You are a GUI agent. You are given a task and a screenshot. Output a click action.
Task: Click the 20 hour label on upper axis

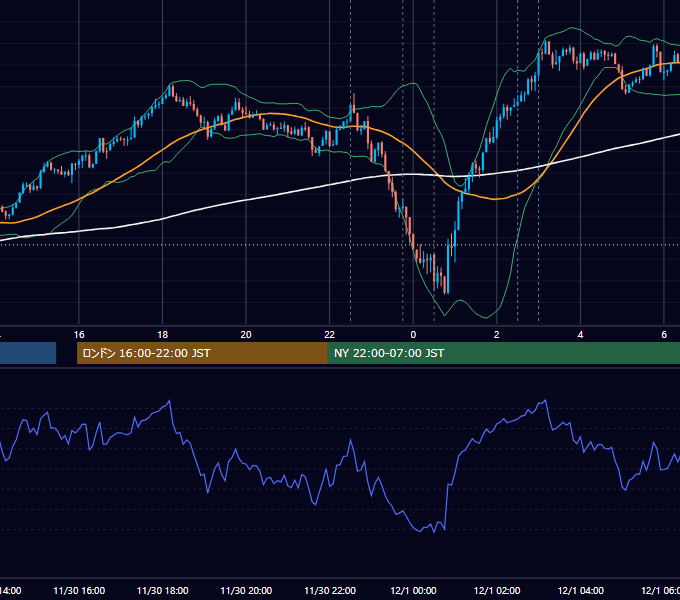246,335
